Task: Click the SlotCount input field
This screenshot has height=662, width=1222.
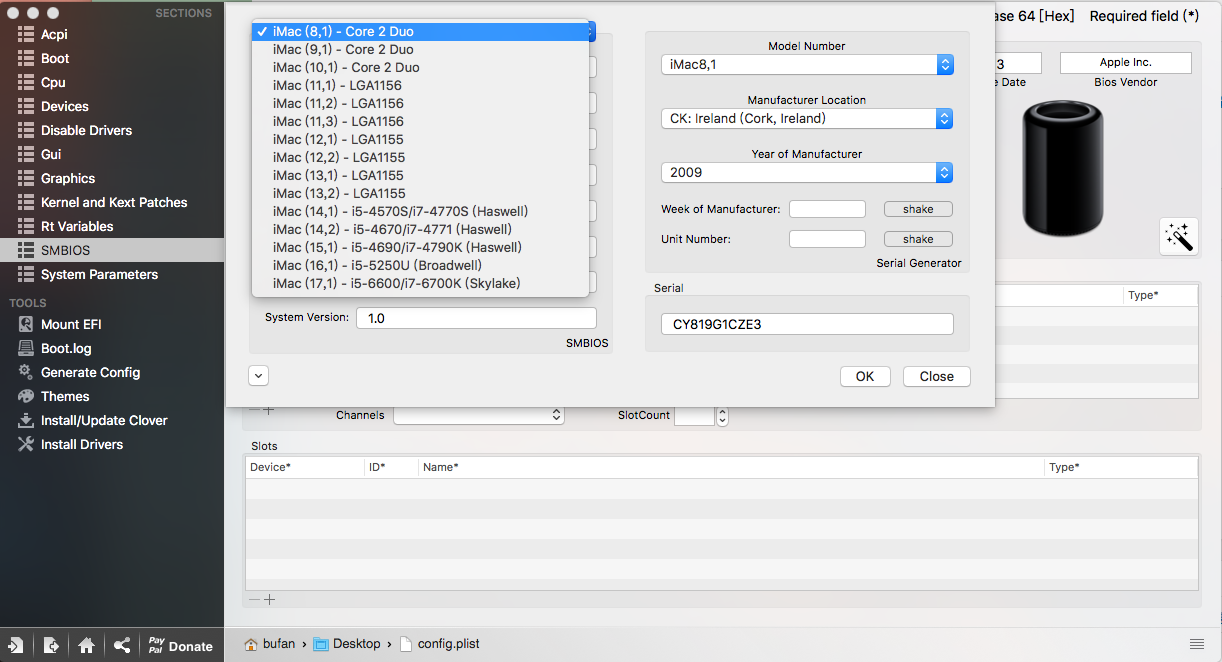Action: tap(695, 416)
